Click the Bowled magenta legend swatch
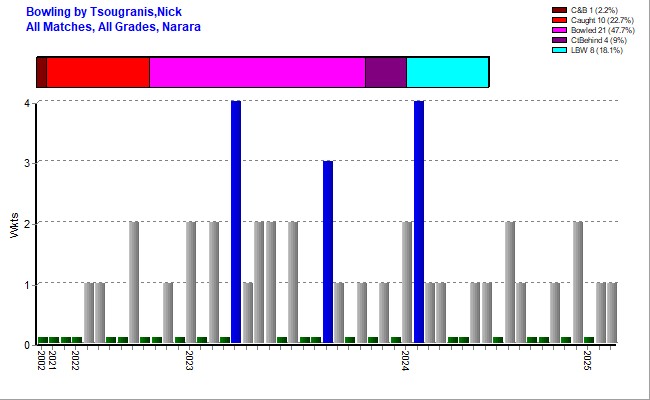This screenshot has height=400, width=650. 559,30
